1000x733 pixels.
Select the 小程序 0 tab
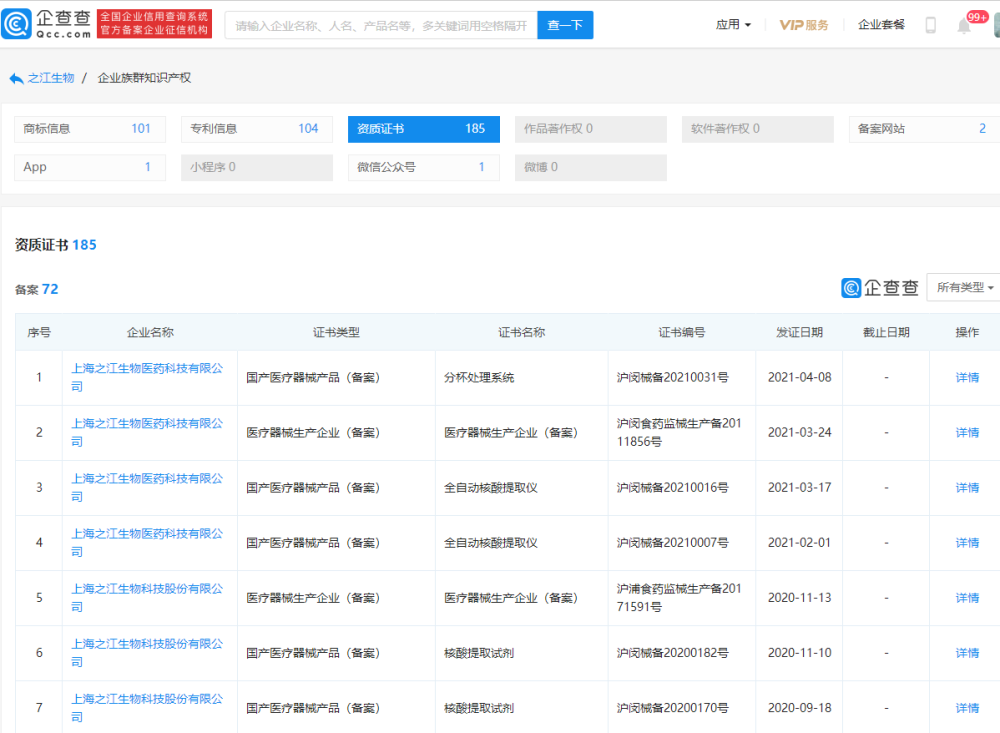point(257,167)
